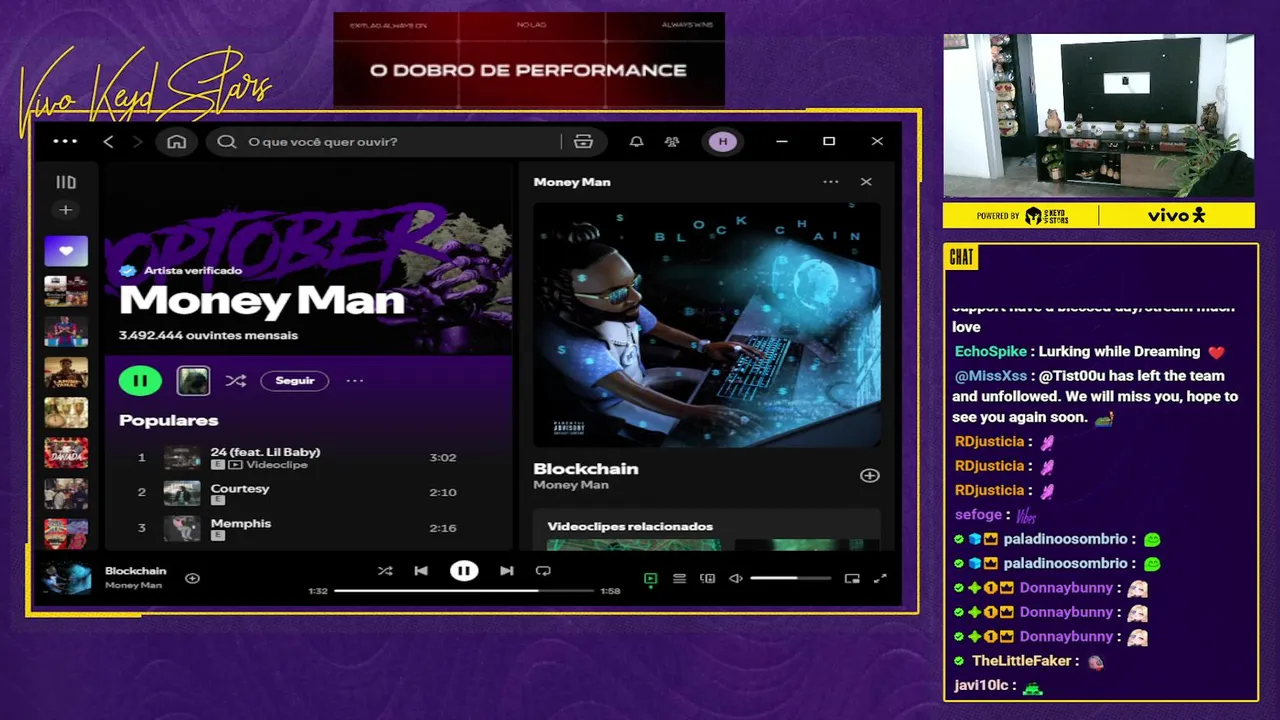Click the search magnifier icon
Screen dimensions: 1280x720
227,141
